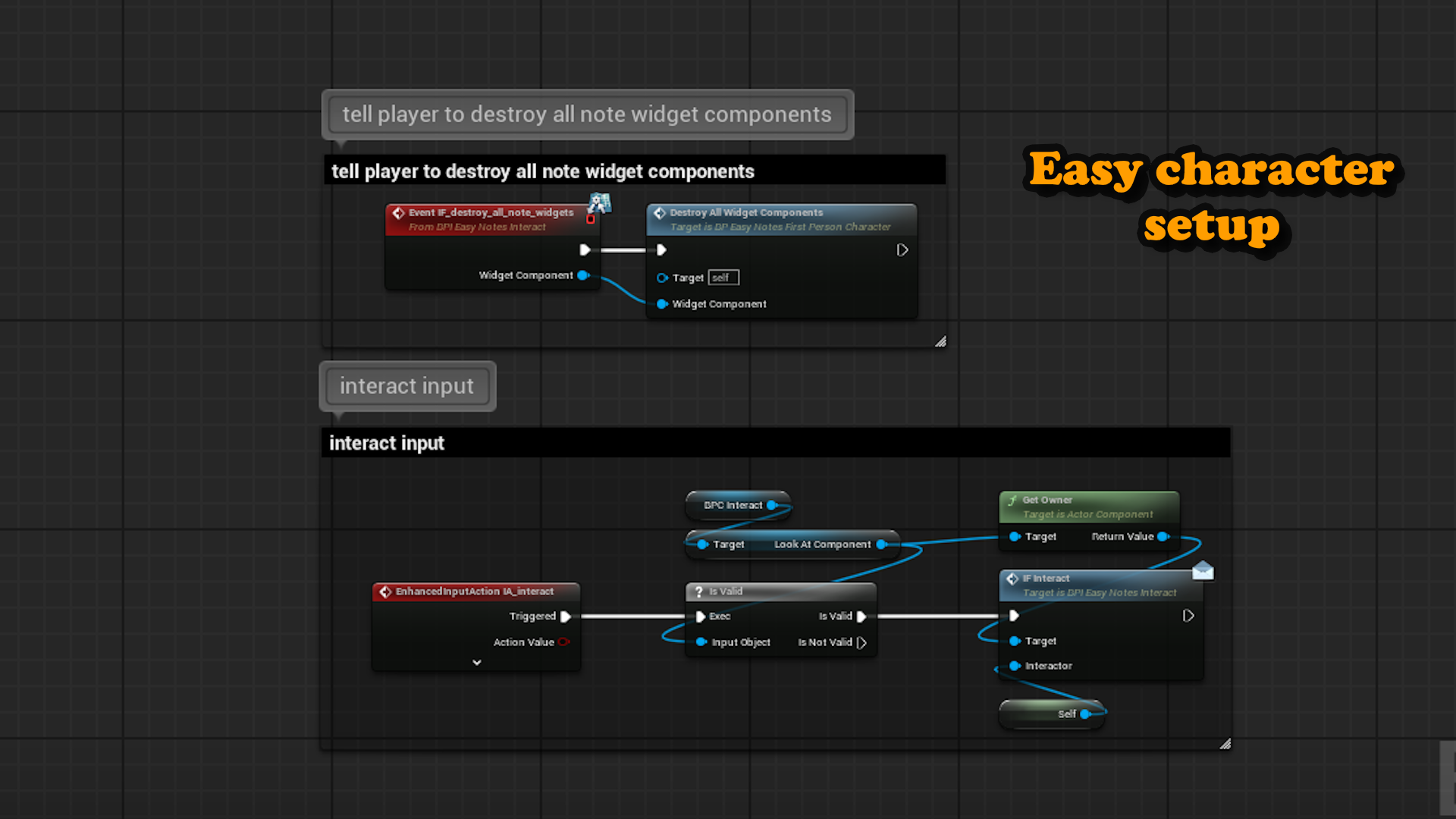1456x819 pixels.
Task: Click the 'tell player to destroy' comment bubble
Action: [587, 115]
